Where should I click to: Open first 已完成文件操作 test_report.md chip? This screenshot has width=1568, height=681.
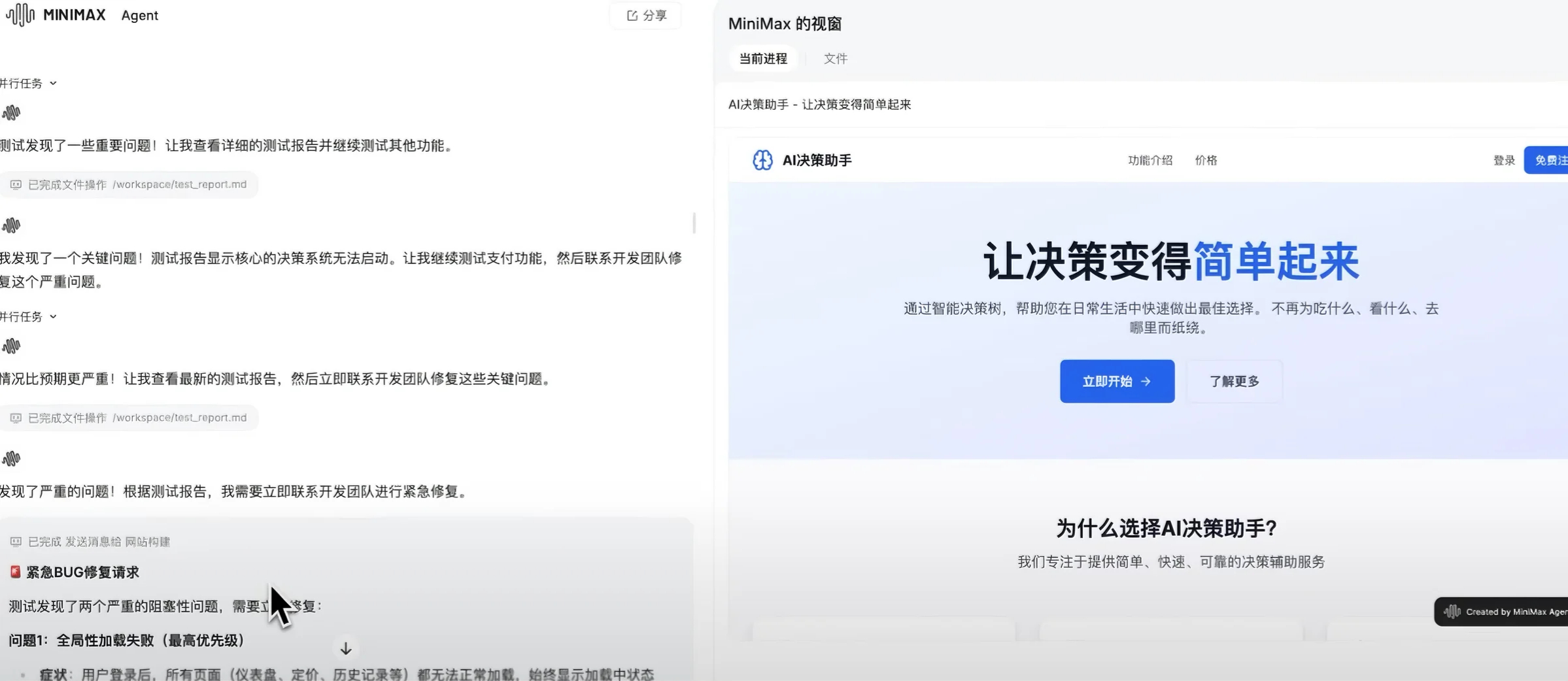pyautogui.click(x=129, y=185)
